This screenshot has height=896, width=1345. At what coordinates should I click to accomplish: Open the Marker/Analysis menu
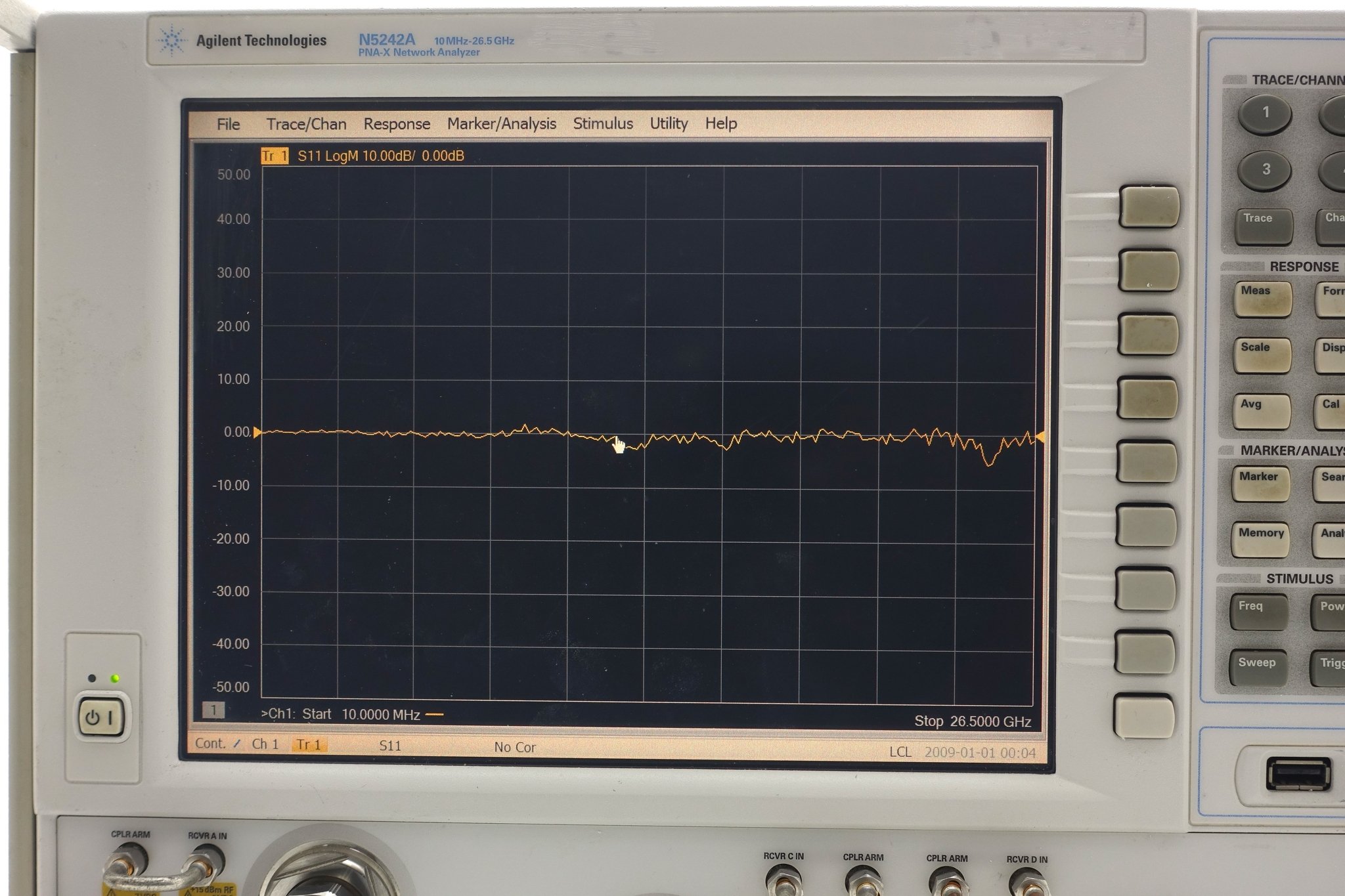tap(502, 124)
